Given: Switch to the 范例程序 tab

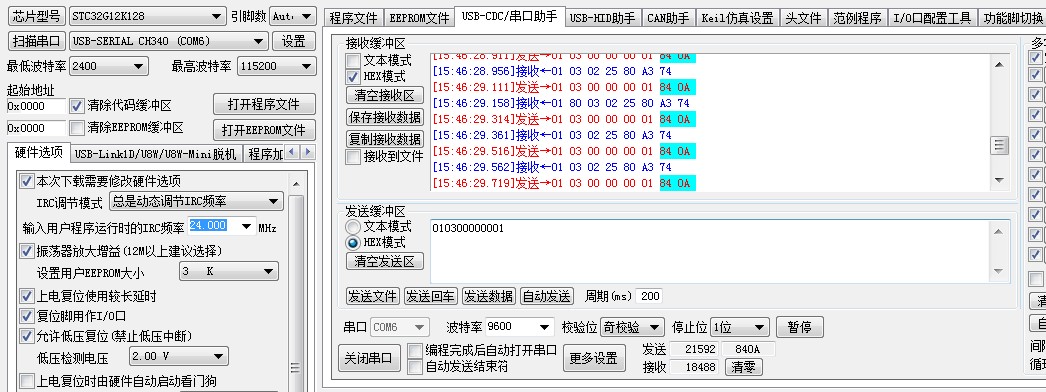Looking at the screenshot, I should pyautogui.click(x=857, y=18).
